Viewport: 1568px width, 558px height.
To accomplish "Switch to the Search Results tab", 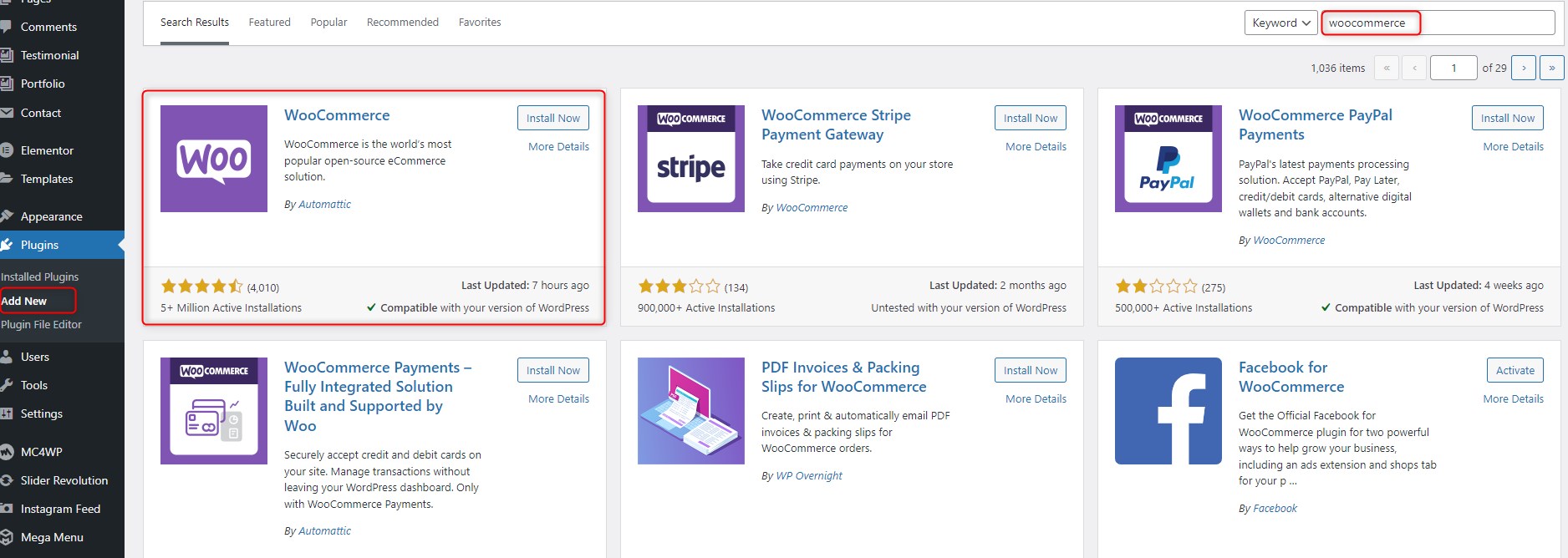I will [x=195, y=23].
